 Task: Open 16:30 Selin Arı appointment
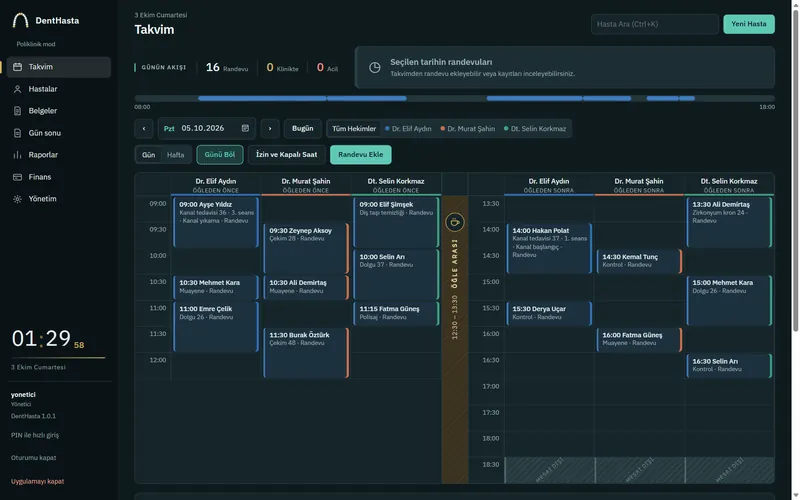click(x=729, y=366)
